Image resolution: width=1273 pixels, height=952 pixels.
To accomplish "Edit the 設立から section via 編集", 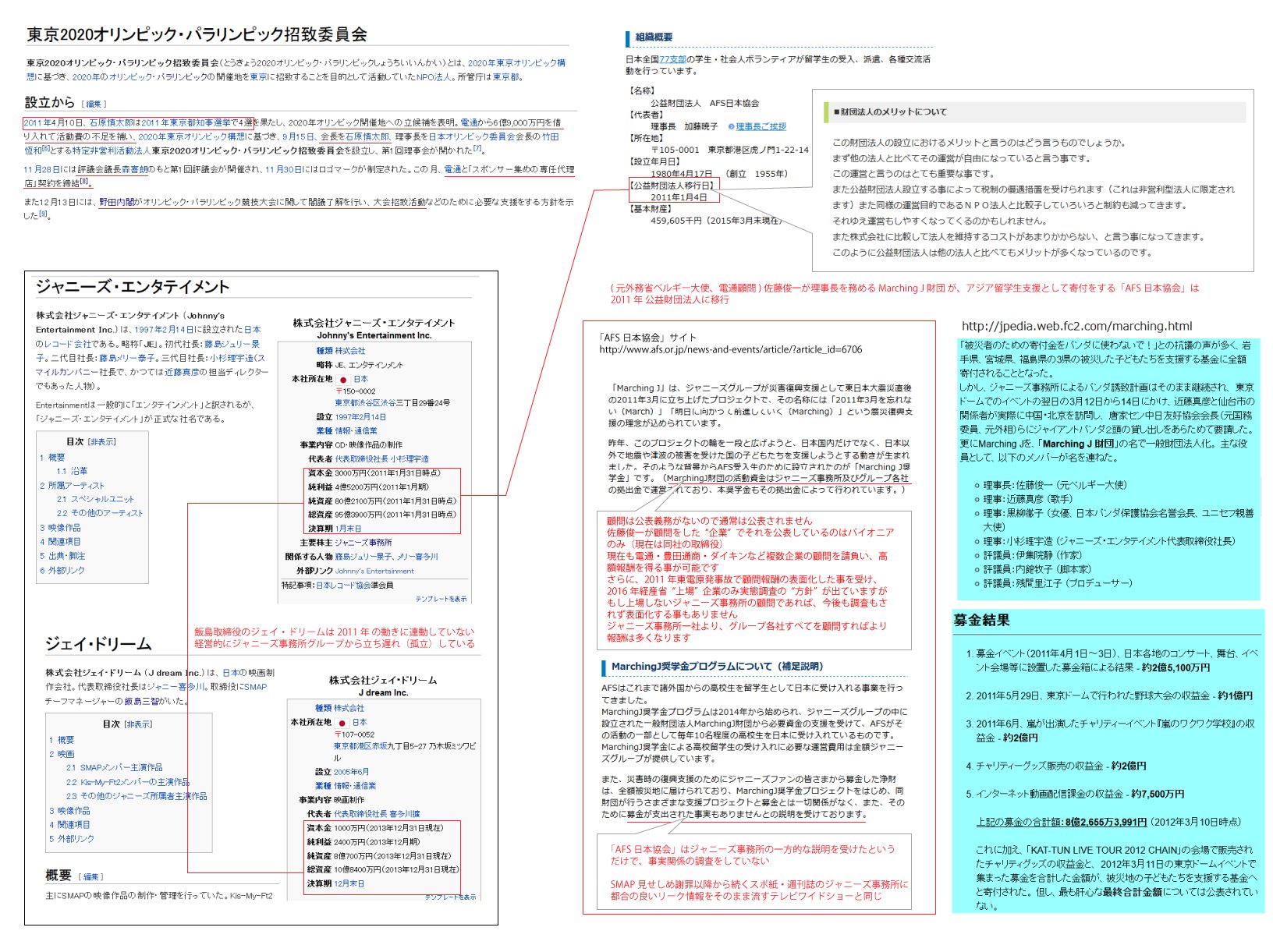I will click(94, 104).
